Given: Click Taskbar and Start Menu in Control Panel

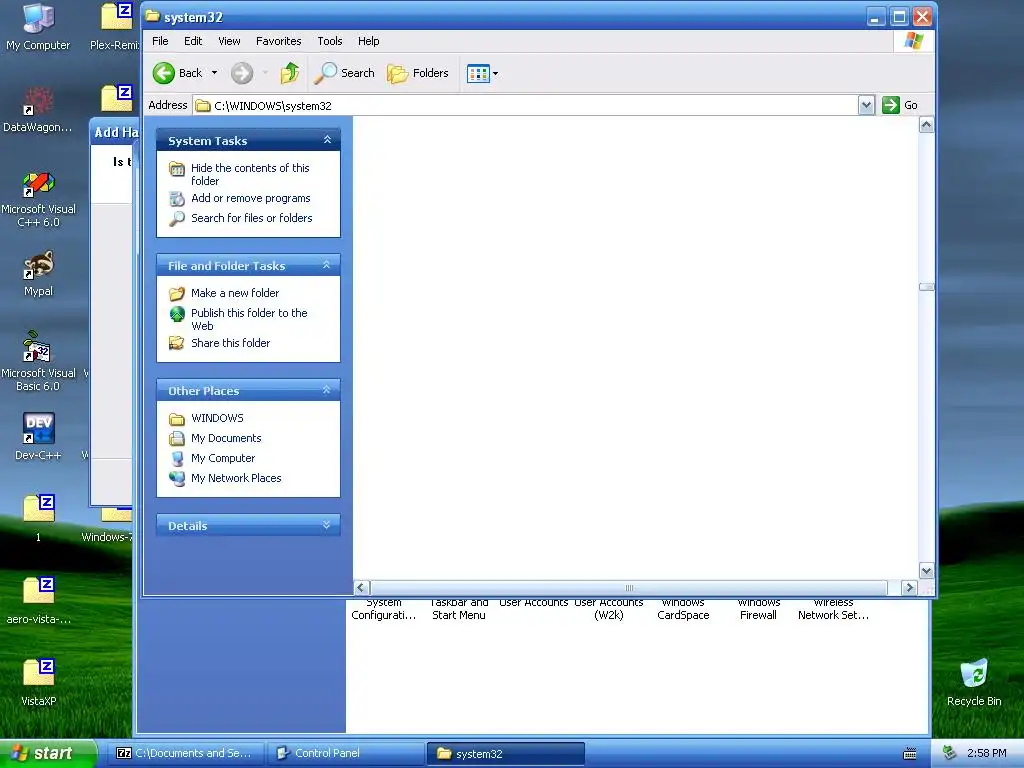Looking at the screenshot, I should (x=458, y=609).
